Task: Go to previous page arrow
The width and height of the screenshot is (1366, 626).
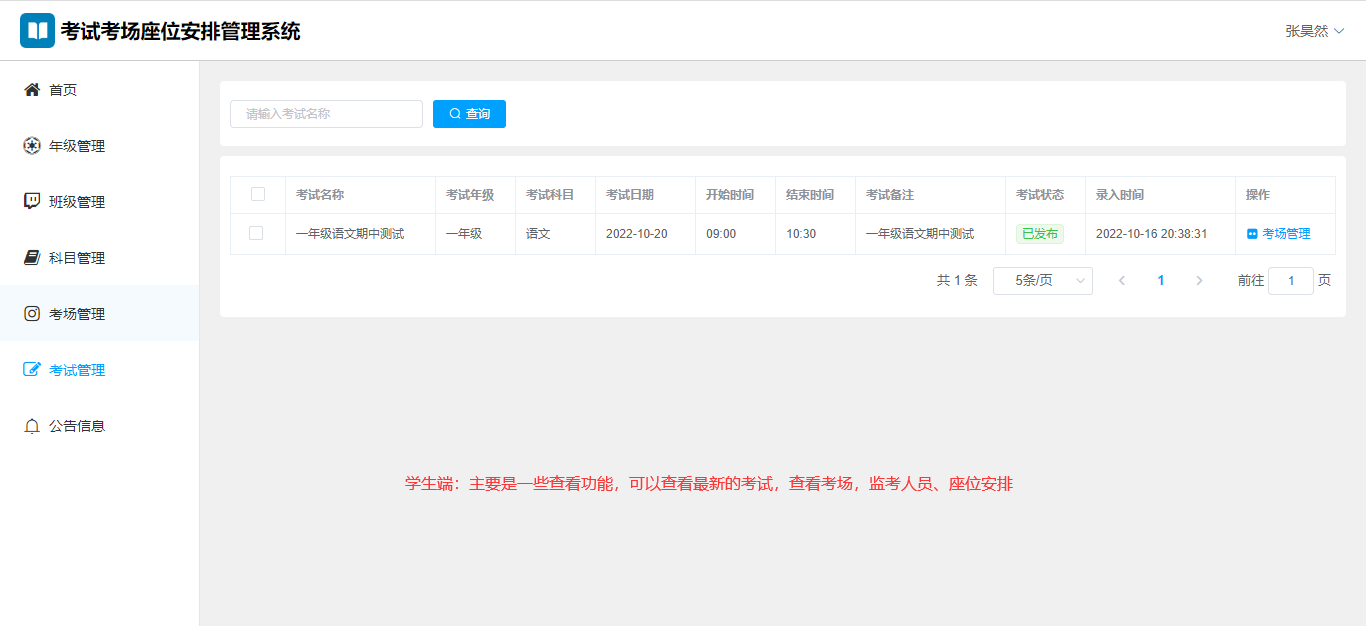Action: (x=1122, y=281)
